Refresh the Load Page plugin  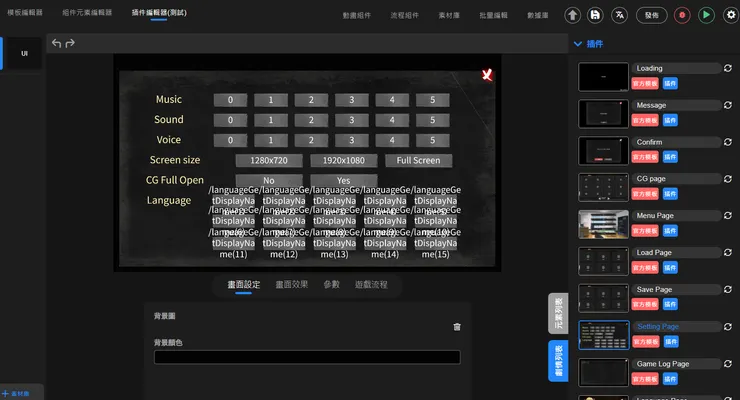(x=728, y=252)
